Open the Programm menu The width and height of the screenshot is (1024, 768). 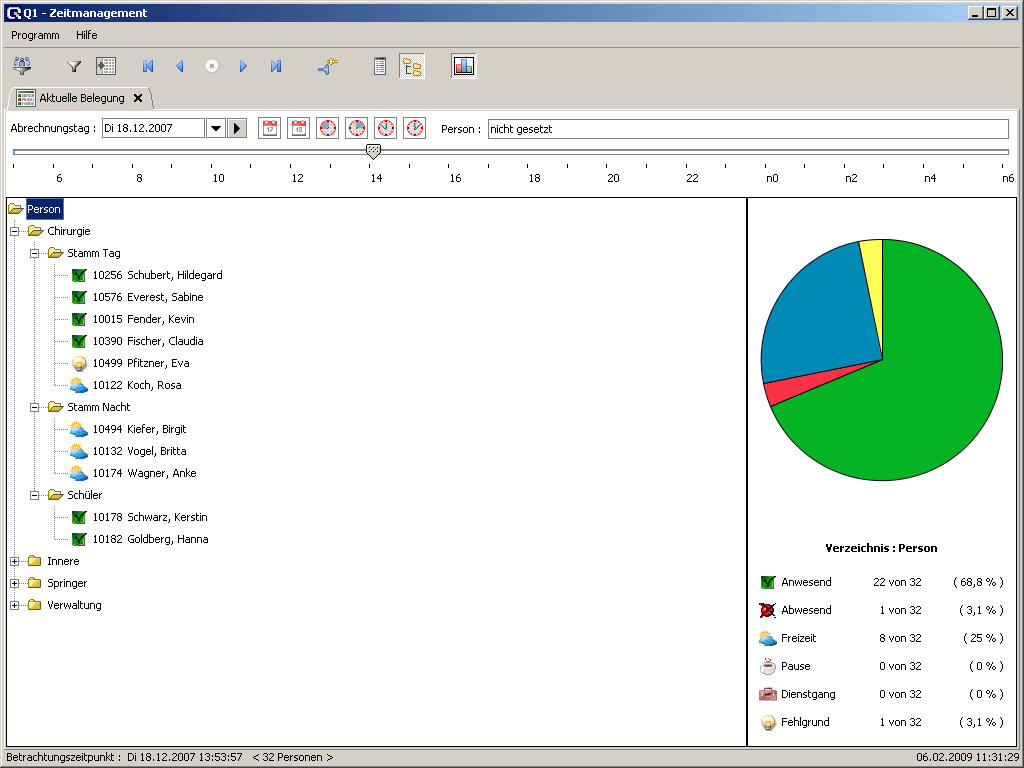(x=35, y=35)
